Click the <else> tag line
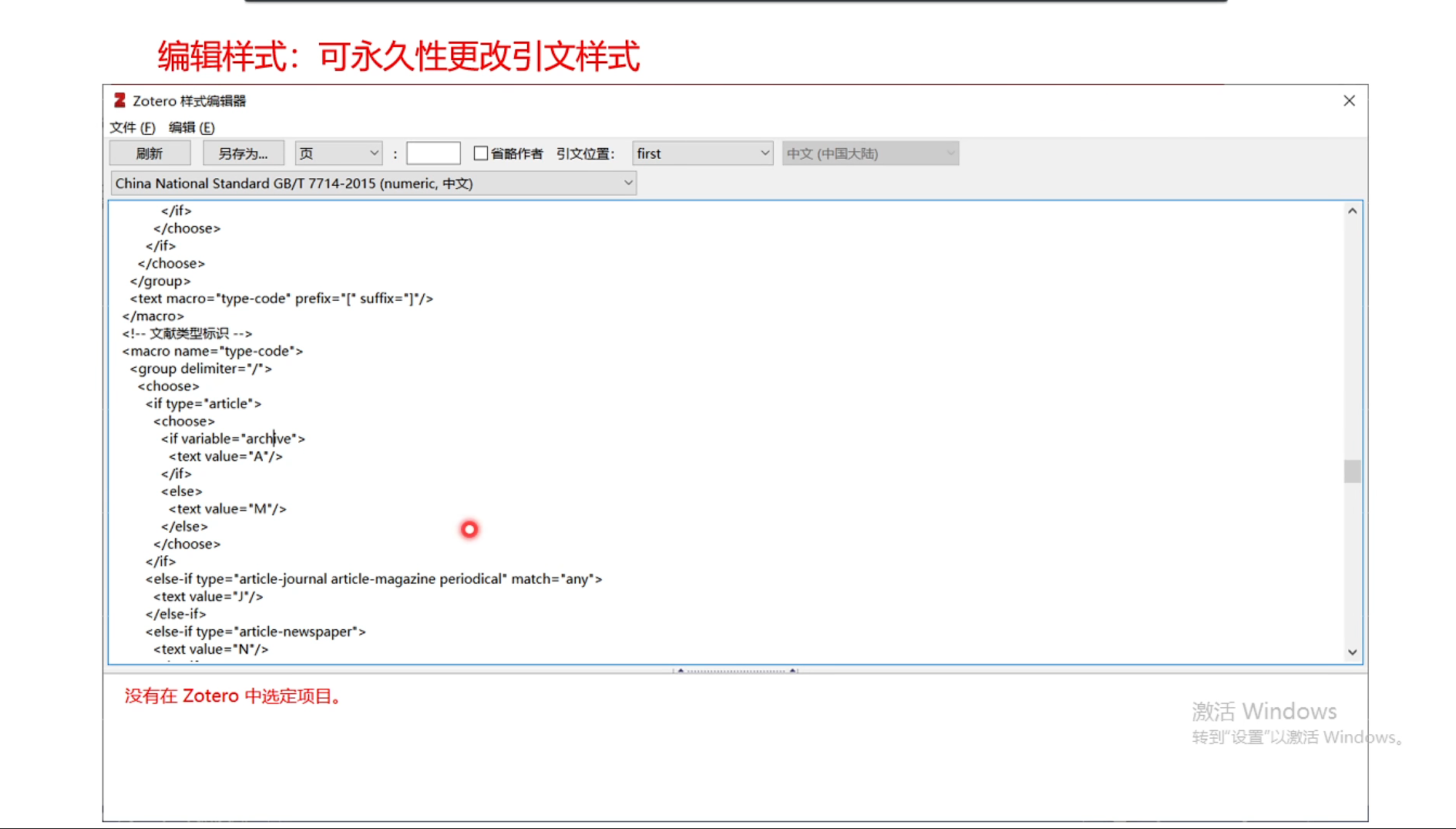 point(182,491)
